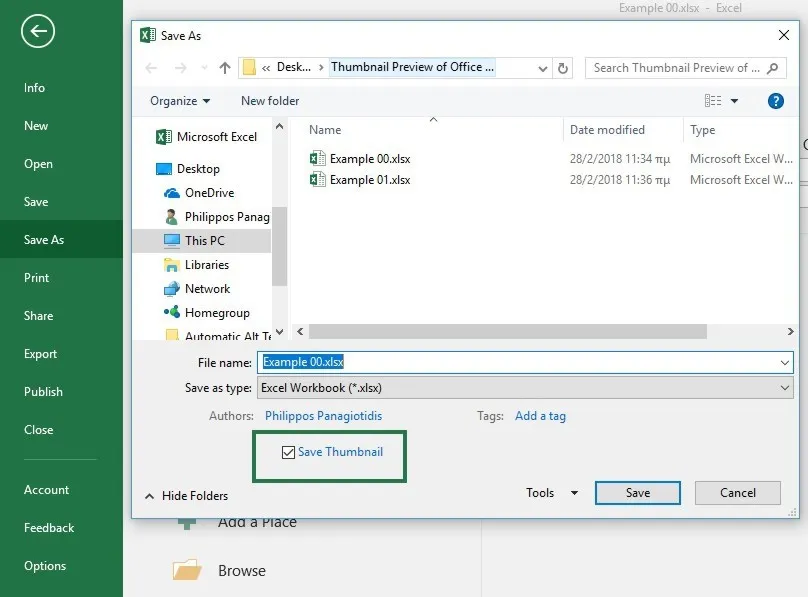
Task: Sort by the Name column header
Action: click(x=325, y=130)
